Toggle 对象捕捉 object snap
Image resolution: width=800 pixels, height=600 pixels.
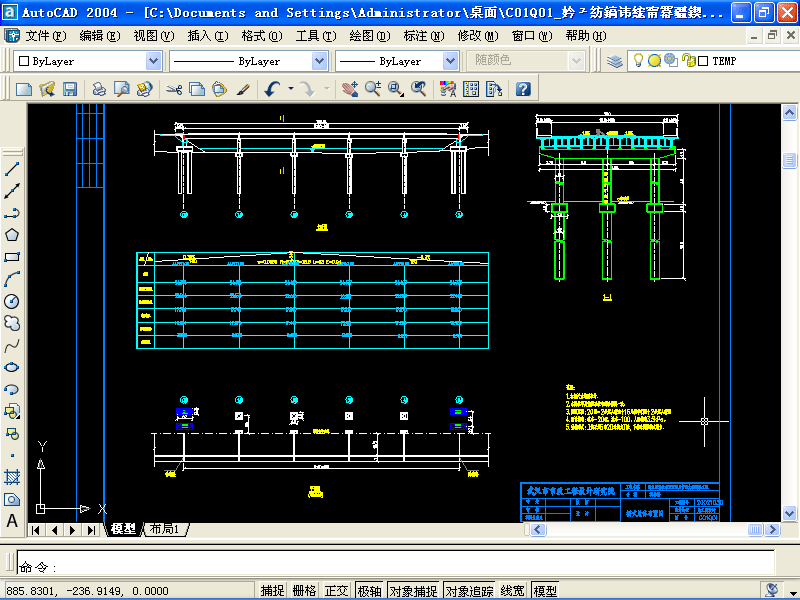tap(413, 591)
